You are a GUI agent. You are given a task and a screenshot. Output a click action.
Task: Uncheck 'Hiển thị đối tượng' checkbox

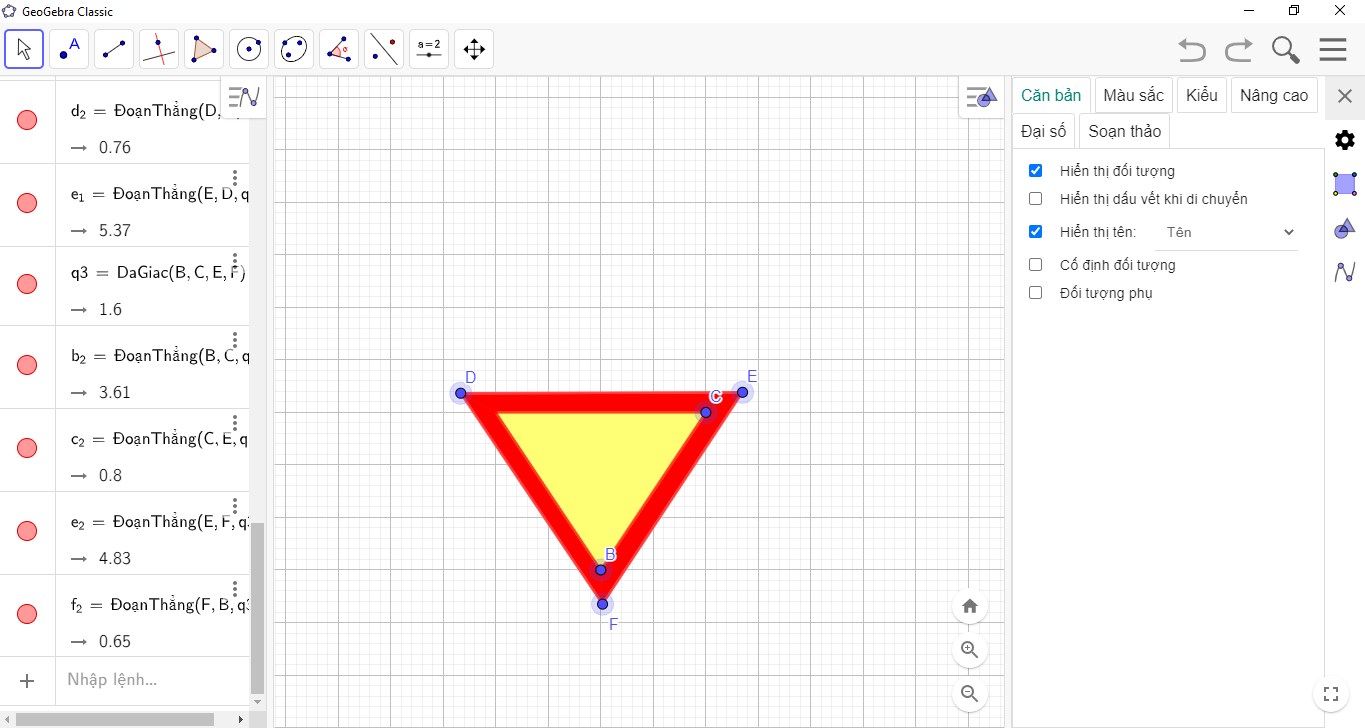coord(1036,171)
